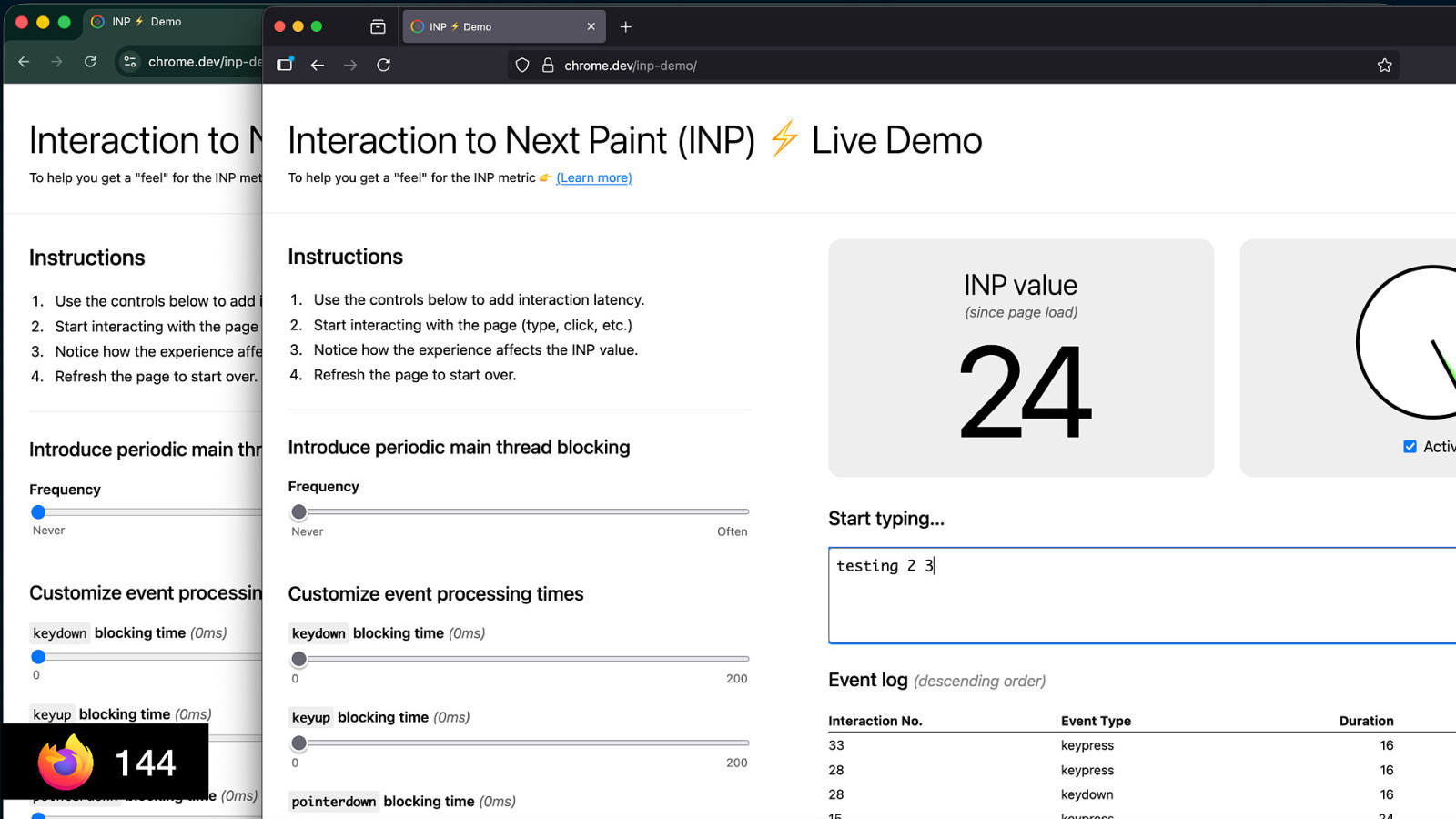
Task: Click the Firefox tracking protection shield
Action: 522,66
